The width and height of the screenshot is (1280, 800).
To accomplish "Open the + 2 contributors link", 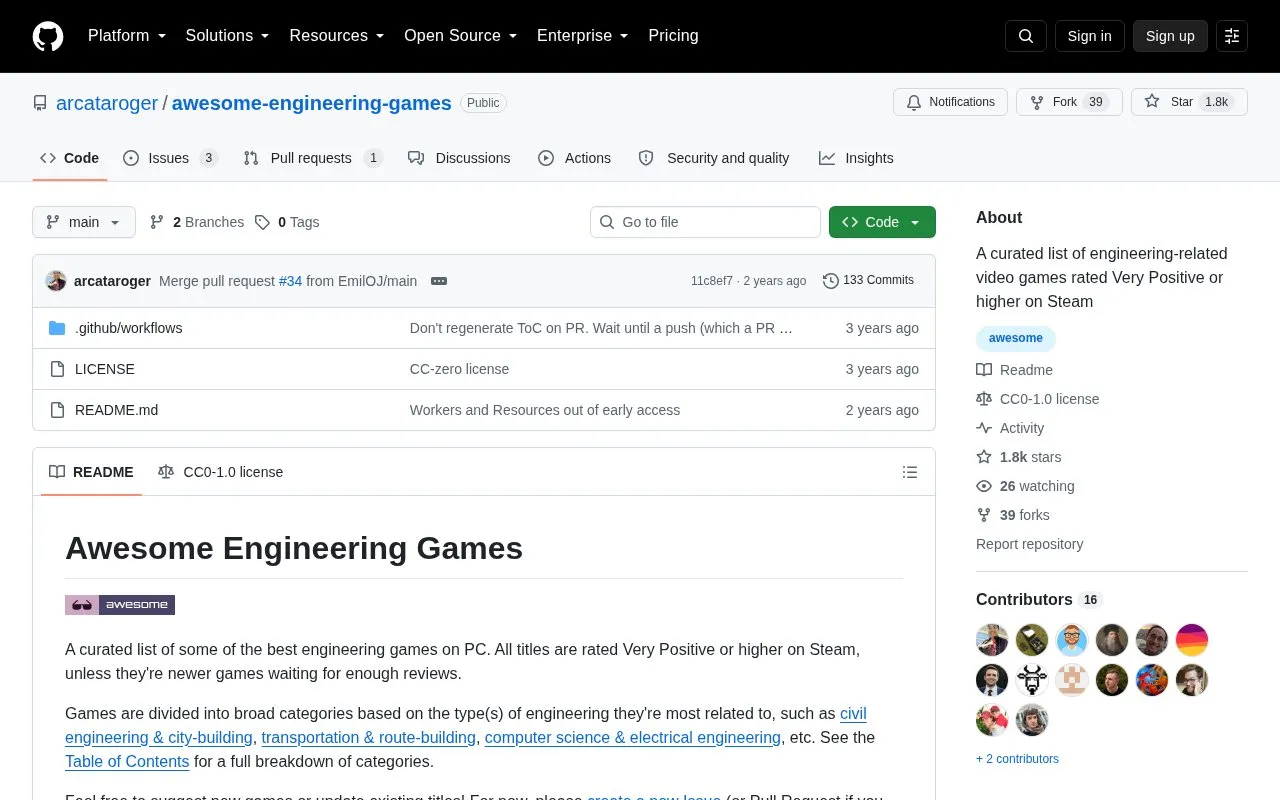I will click(x=1017, y=759).
